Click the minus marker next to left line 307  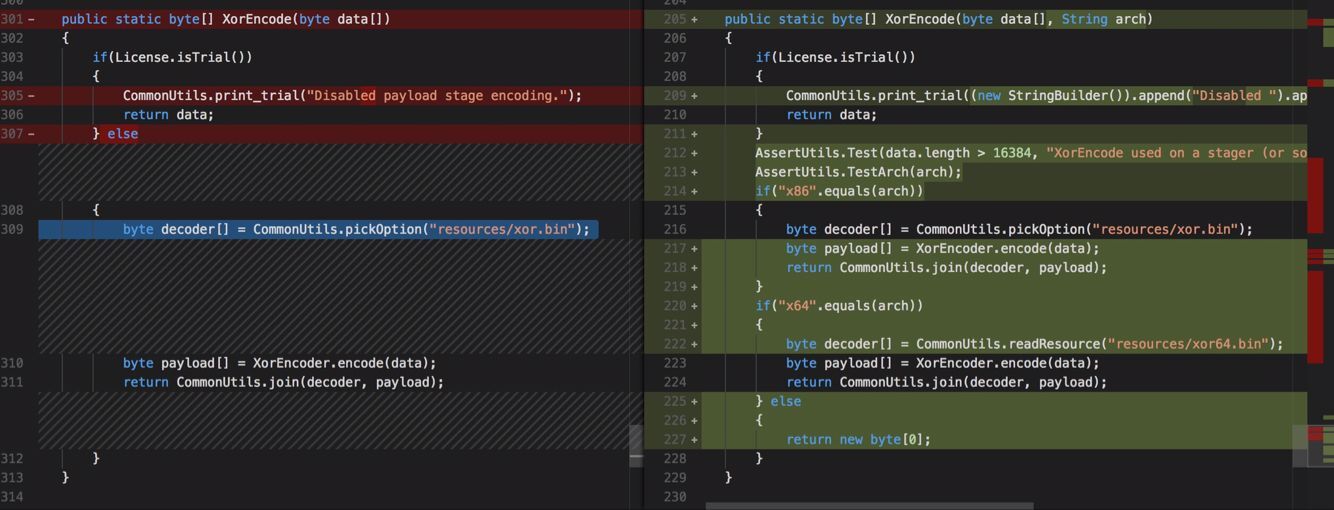coord(31,134)
